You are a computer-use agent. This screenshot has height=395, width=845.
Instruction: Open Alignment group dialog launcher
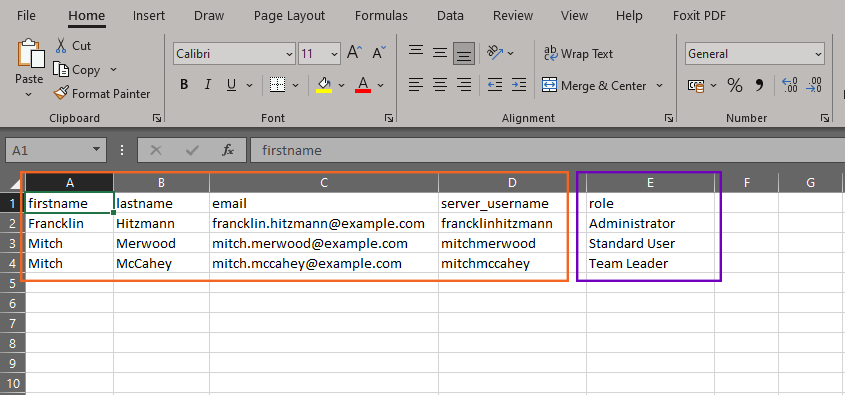(668, 118)
